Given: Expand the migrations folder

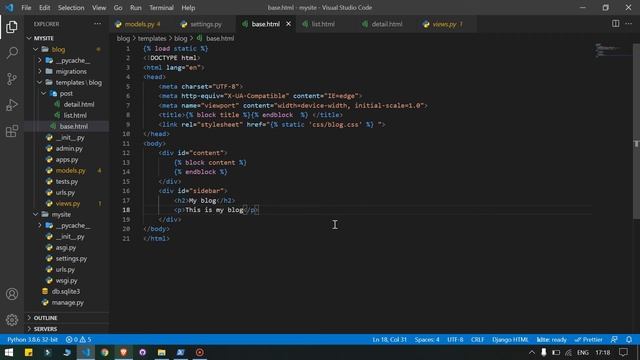Looking at the screenshot, I should tap(67, 71).
